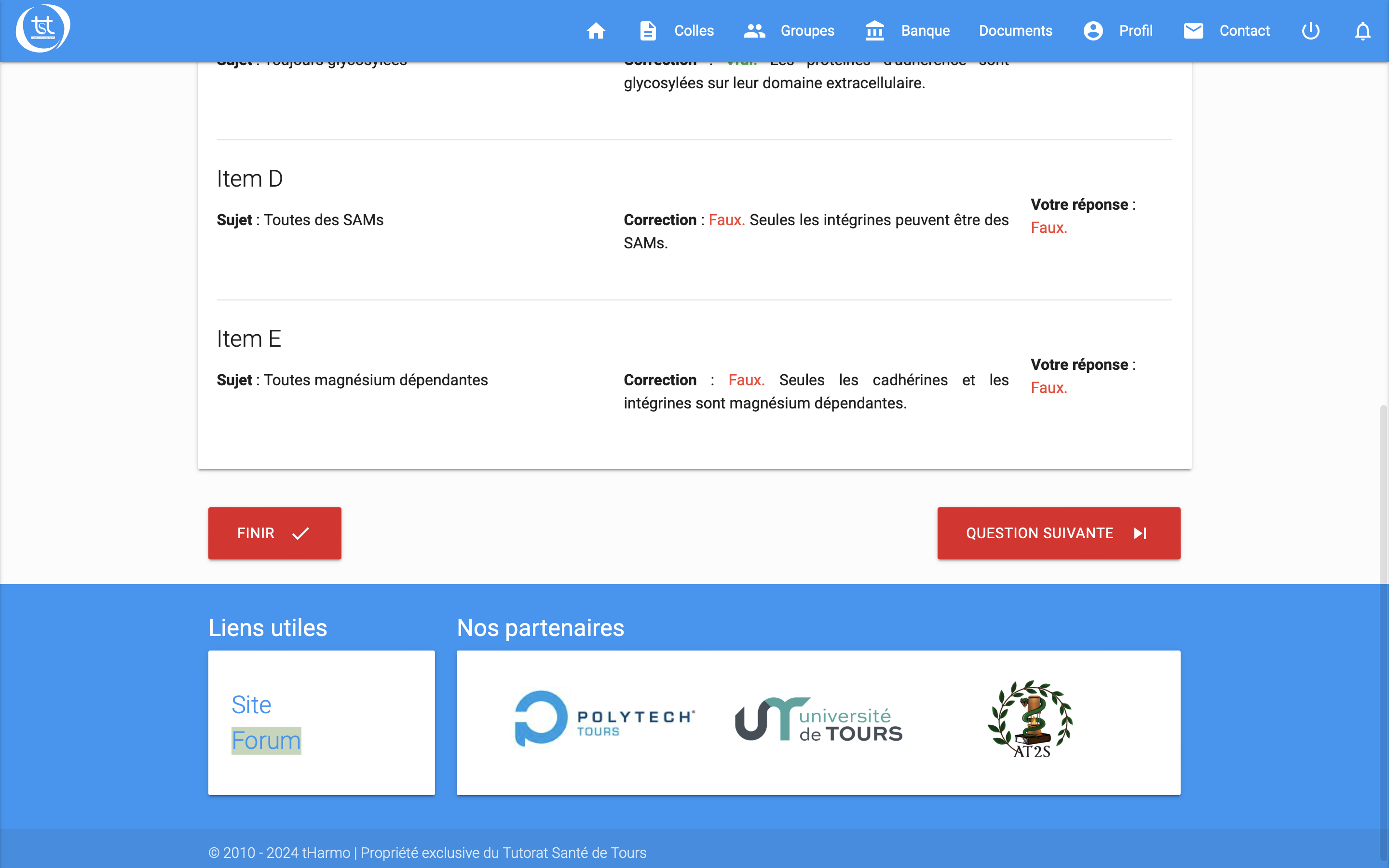Click Item D 'Votre réponse' Faux value
Image resolution: width=1389 pixels, height=868 pixels.
point(1049,228)
